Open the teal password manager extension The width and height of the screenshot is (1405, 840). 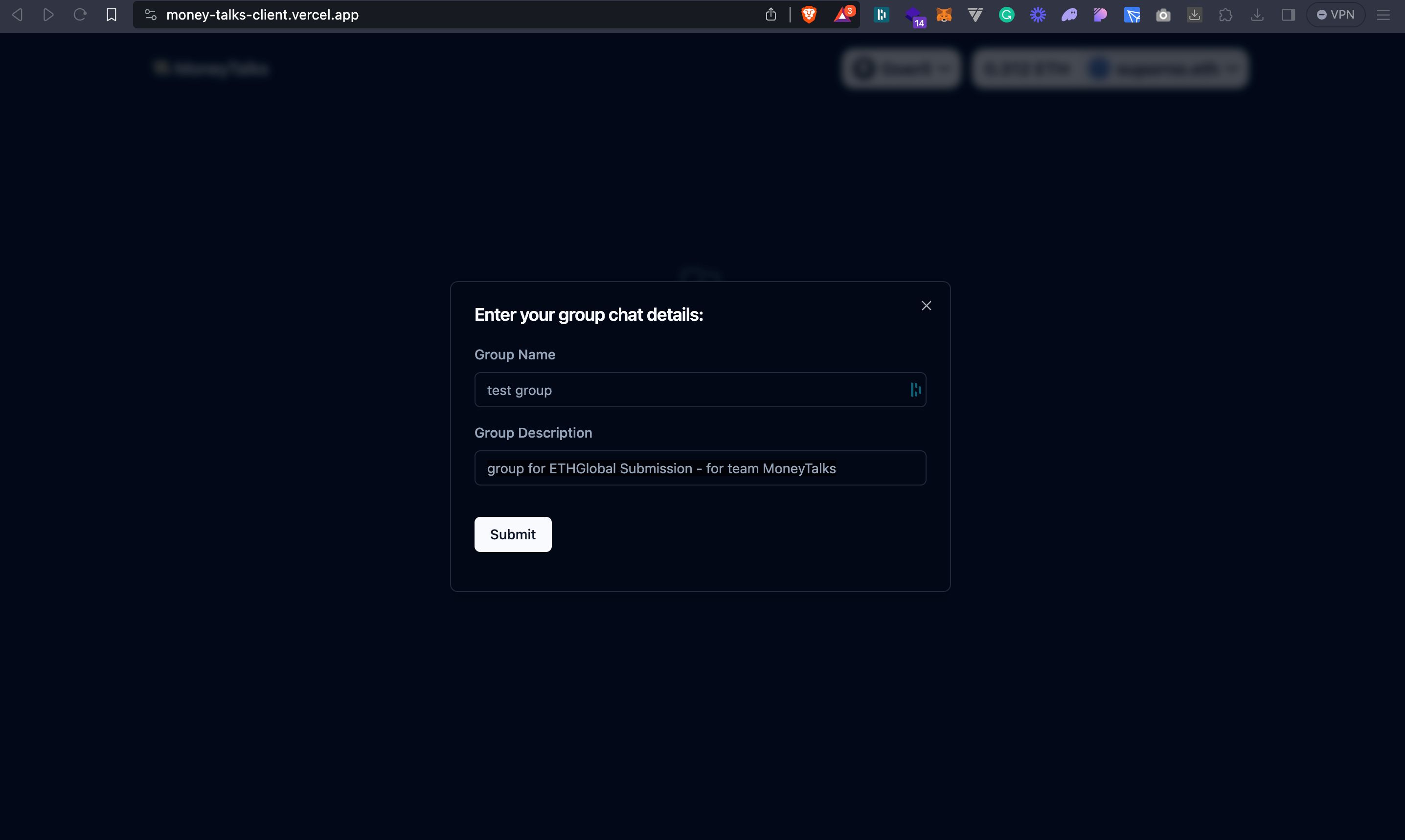click(881, 15)
